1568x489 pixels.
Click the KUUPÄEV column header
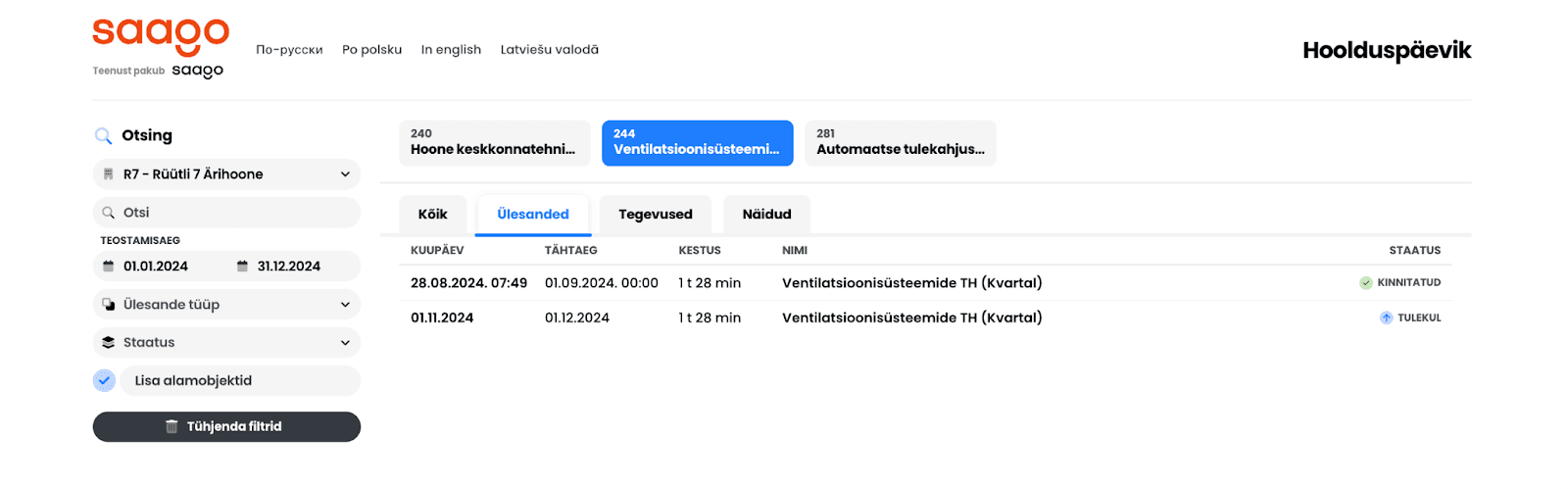(437, 251)
